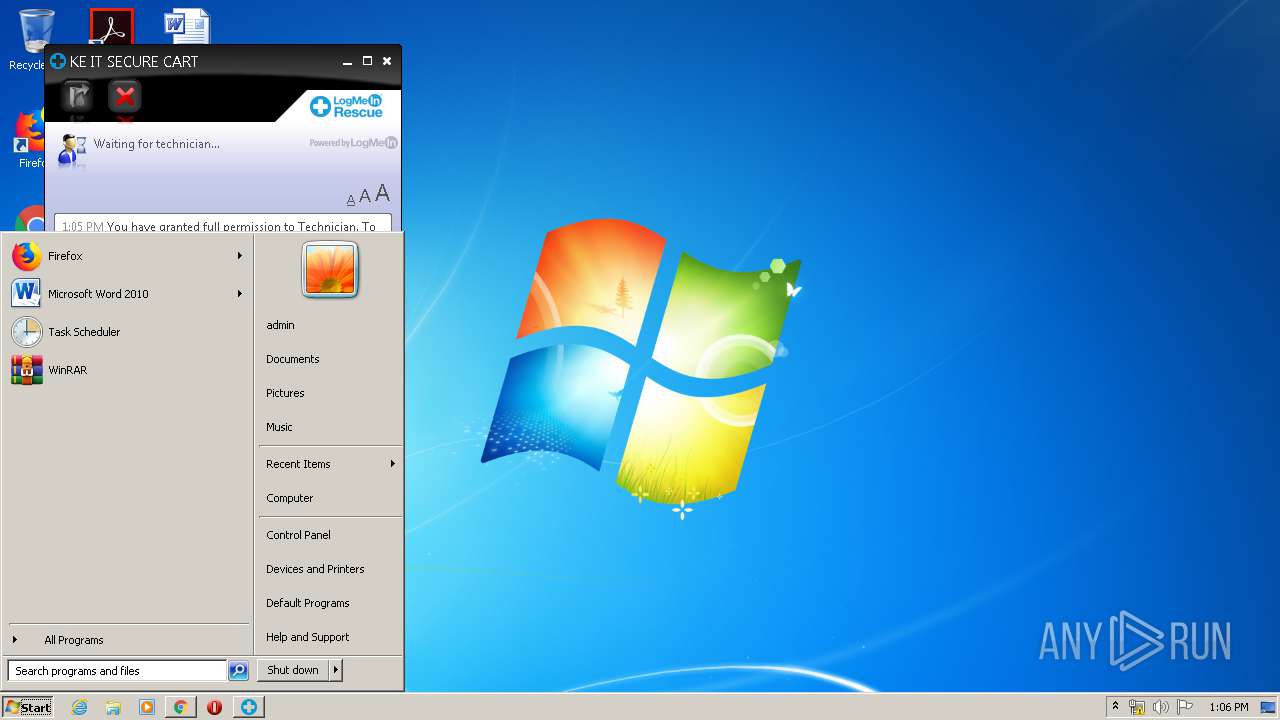This screenshot has width=1280, height=720.
Task: Expand Recent Items submenu arrow
Action: coord(393,464)
